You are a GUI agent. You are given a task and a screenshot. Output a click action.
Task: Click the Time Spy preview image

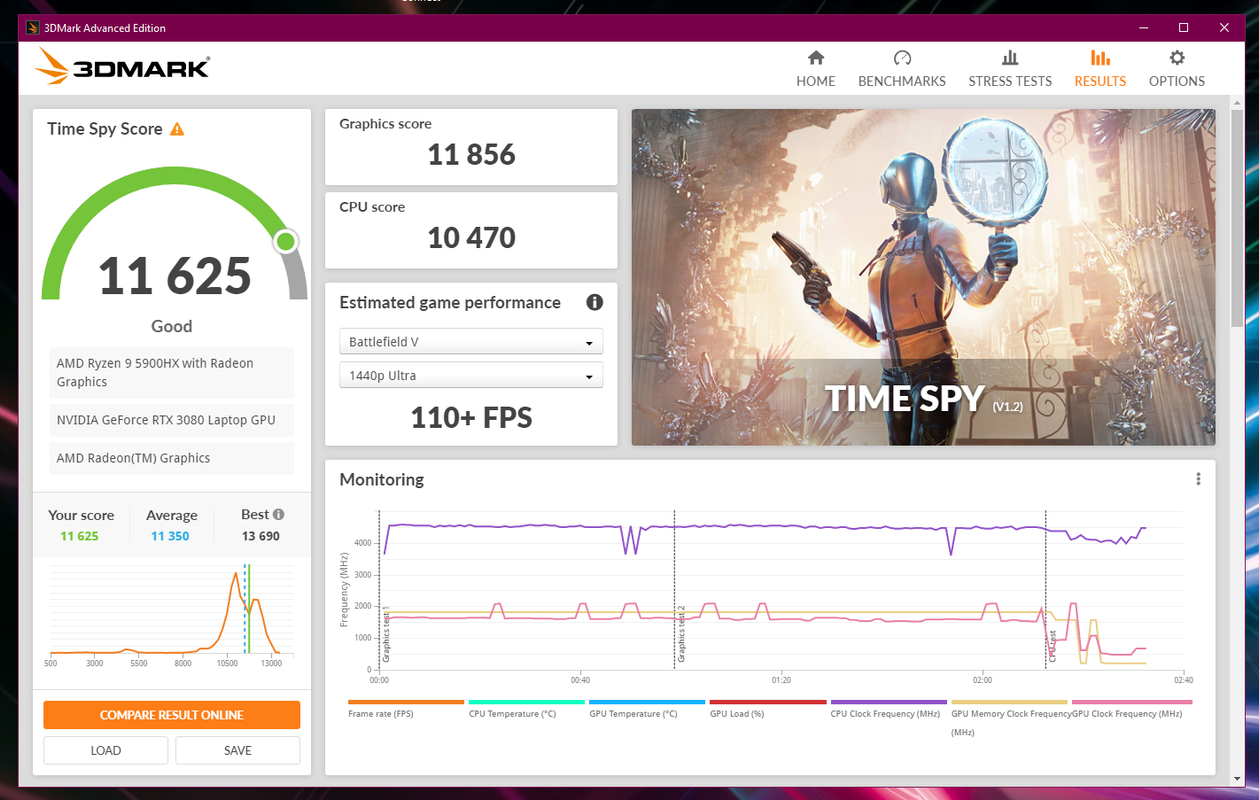[923, 277]
